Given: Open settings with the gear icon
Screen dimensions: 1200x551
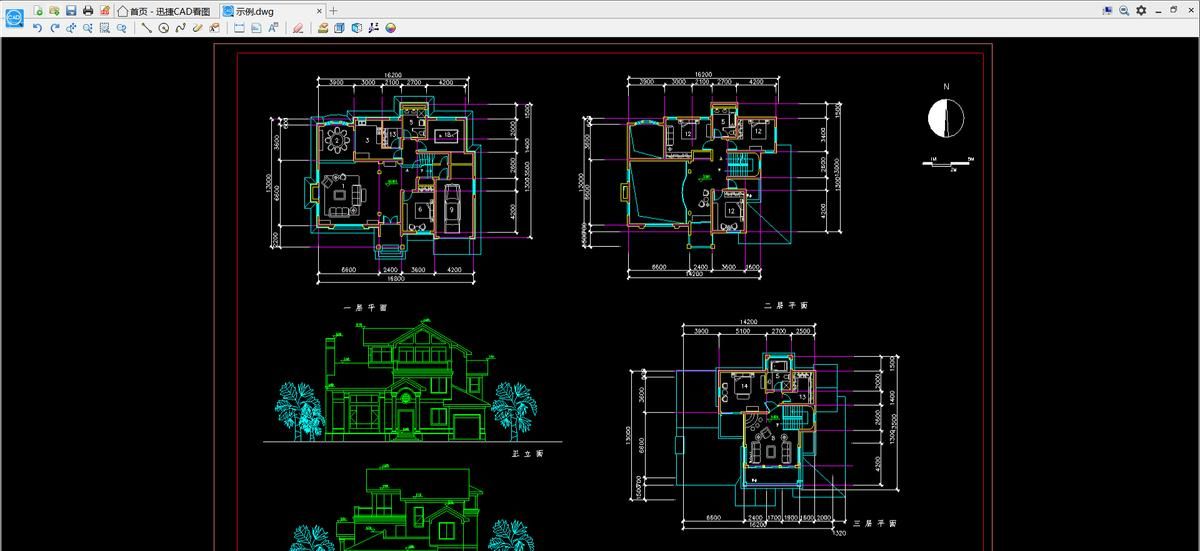Looking at the screenshot, I should [x=1141, y=10].
